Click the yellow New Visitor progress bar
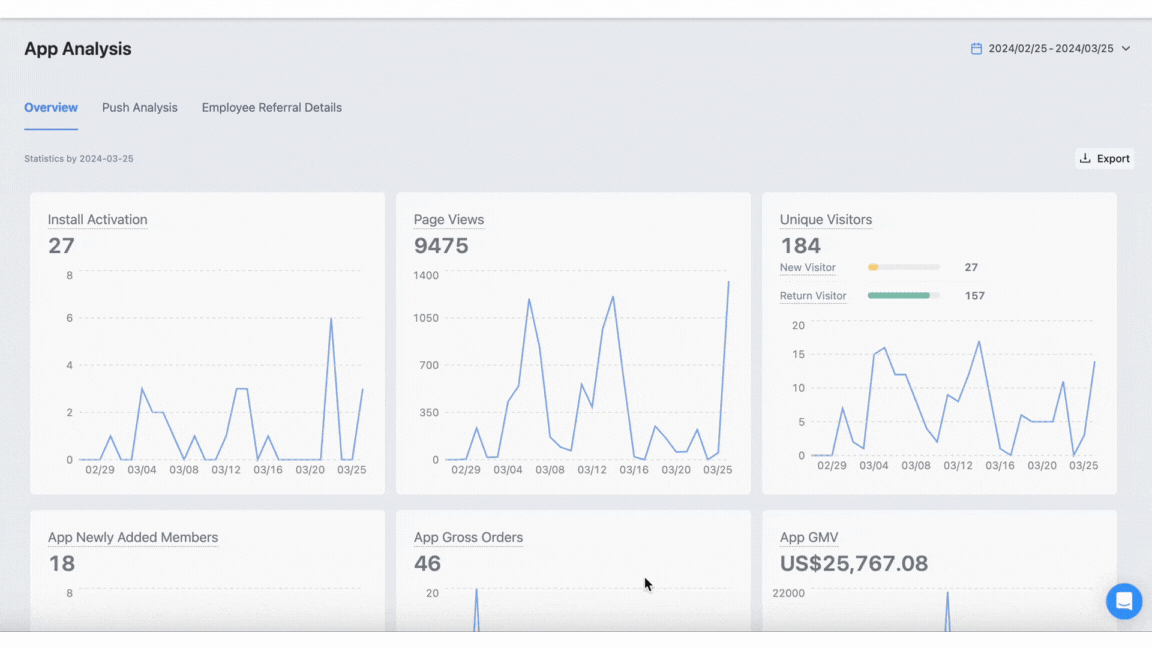1152x648 pixels. click(x=904, y=267)
